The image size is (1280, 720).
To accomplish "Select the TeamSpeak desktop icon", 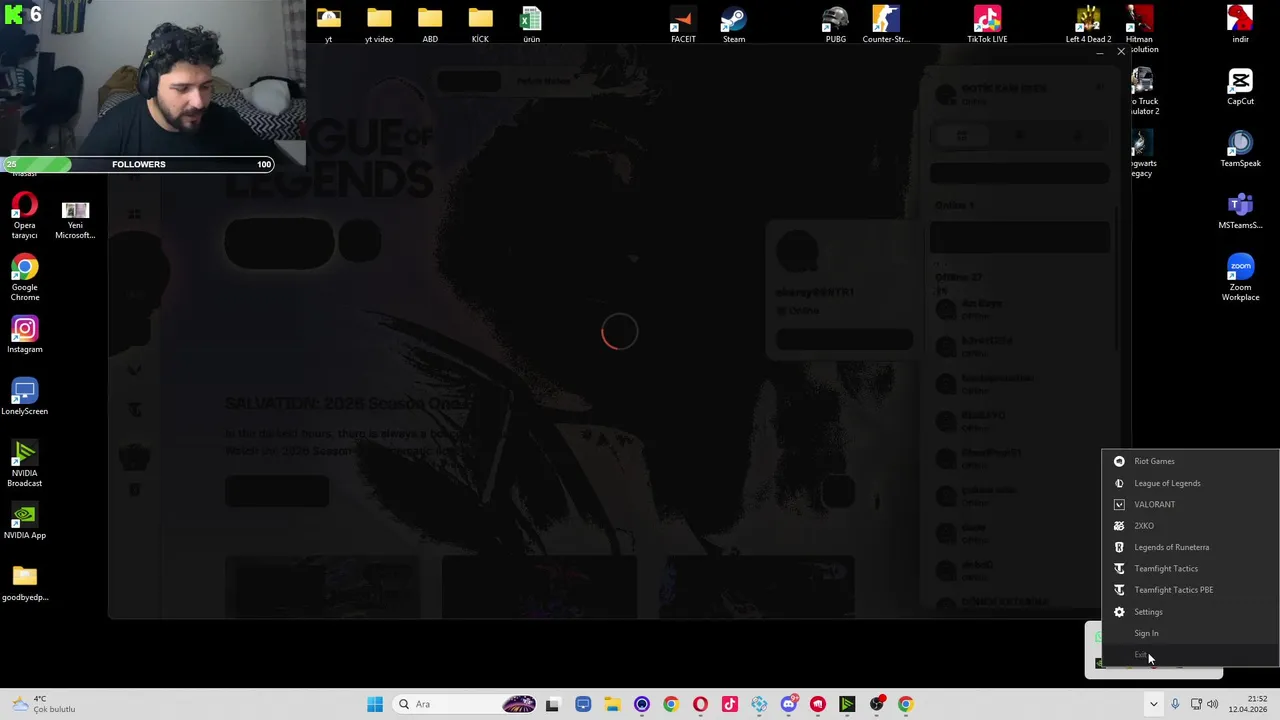I will [1240, 149].
